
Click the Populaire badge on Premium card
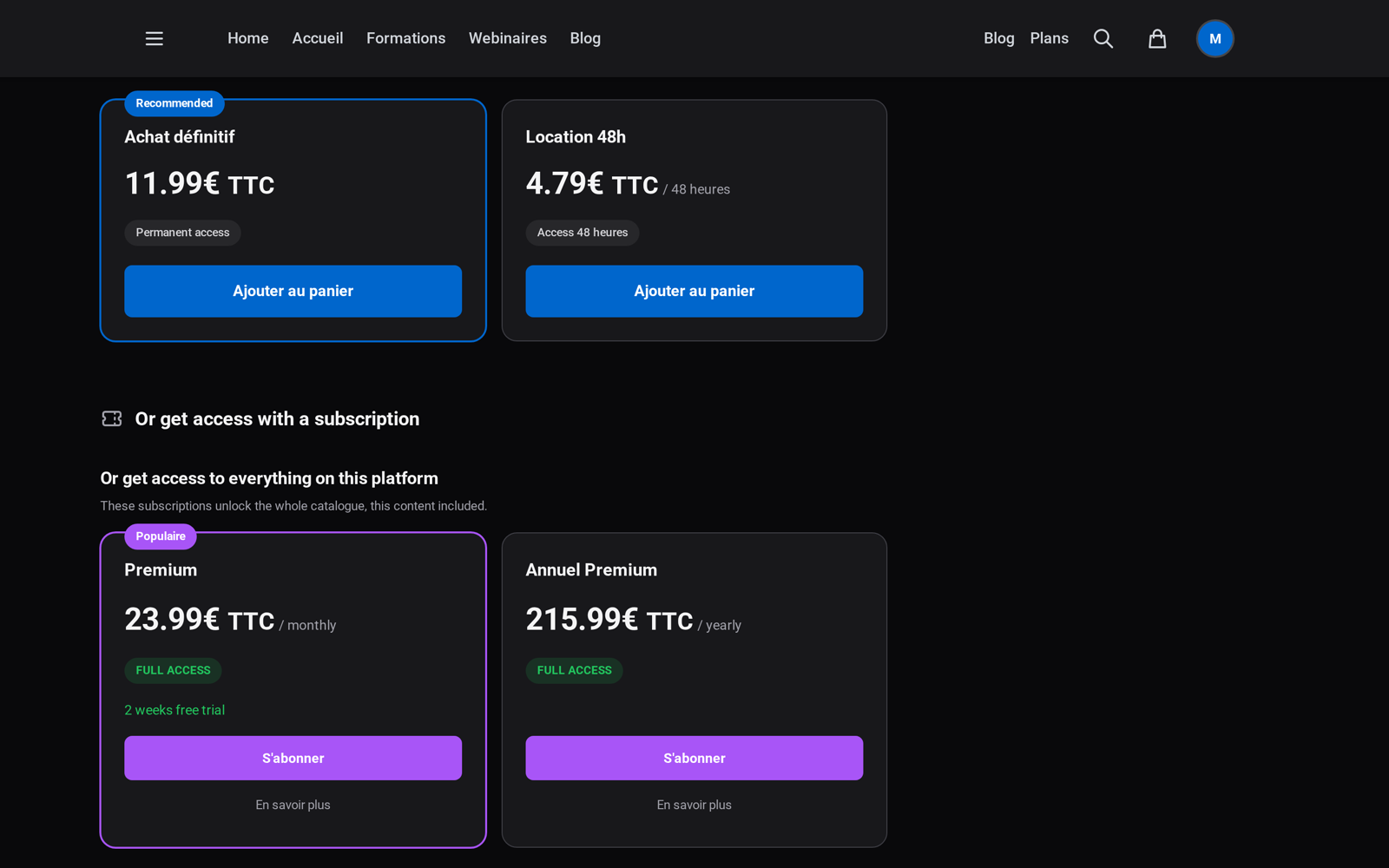(161, 536)
